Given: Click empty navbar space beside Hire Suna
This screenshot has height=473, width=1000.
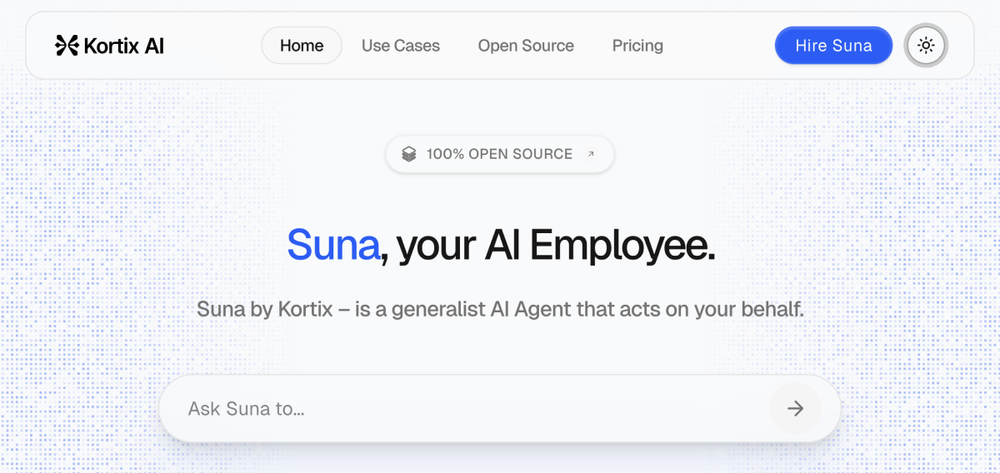Looking at the screenshot, I should [719, 46].
